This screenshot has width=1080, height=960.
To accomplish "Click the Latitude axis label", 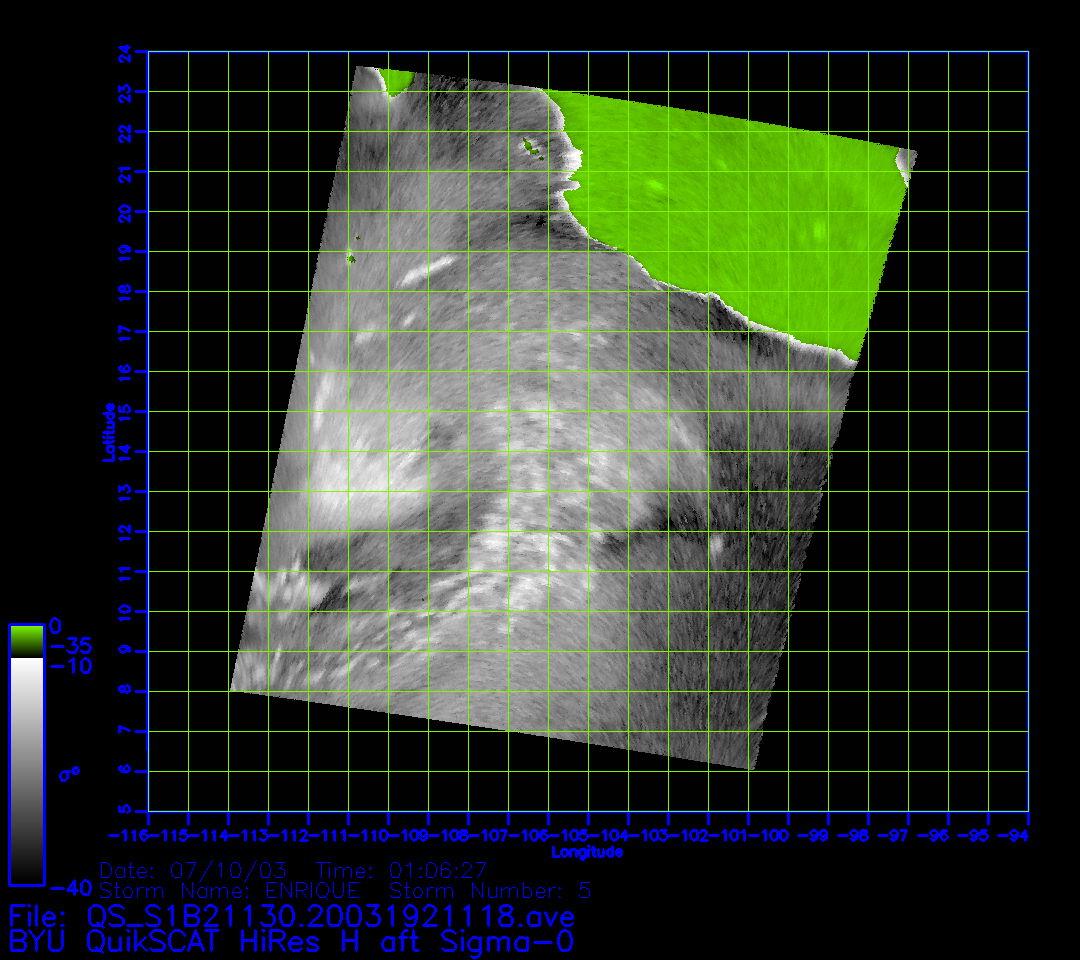I will click(x=108, y=432).
